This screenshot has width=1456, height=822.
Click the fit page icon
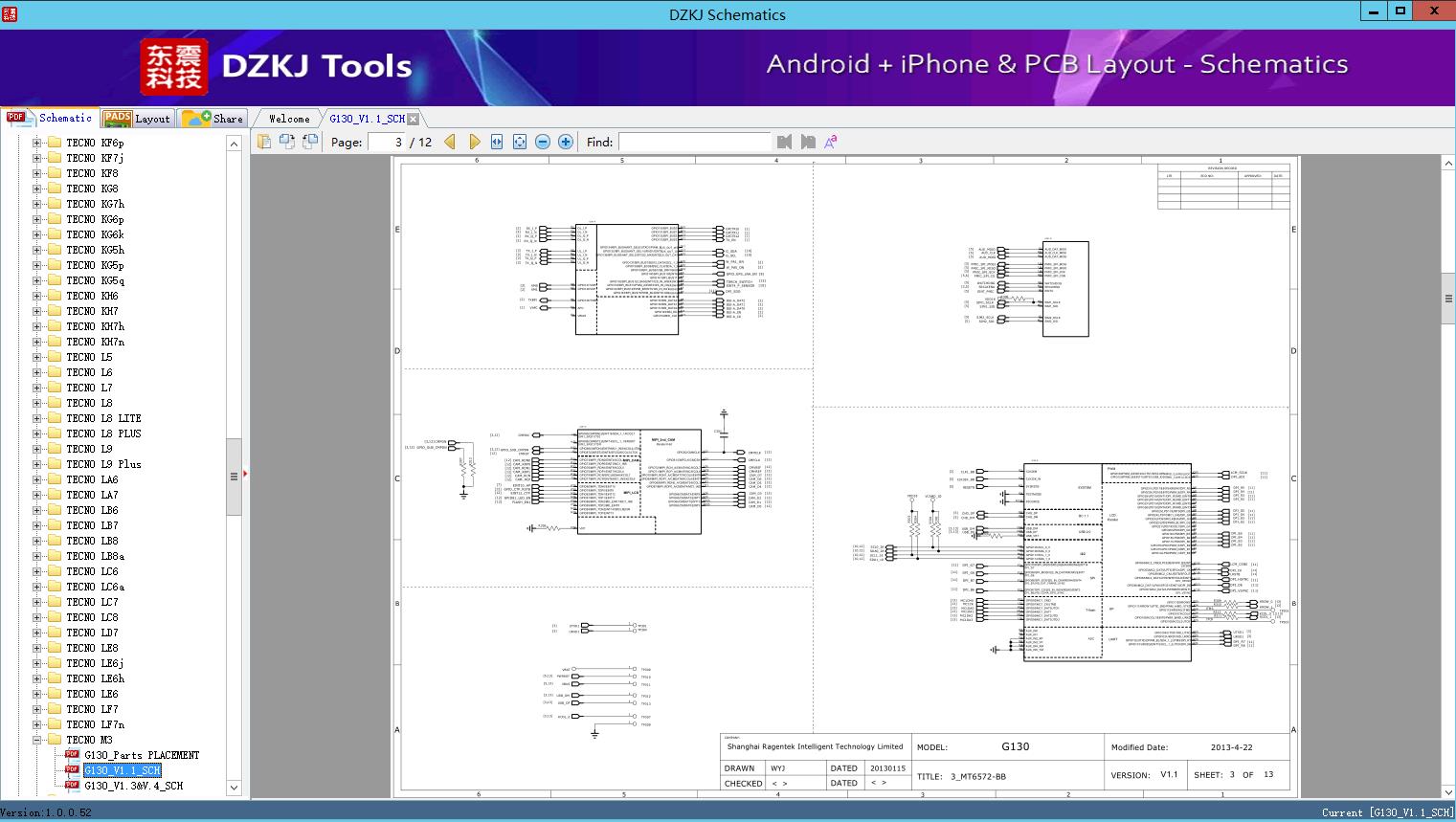[520, 142]
